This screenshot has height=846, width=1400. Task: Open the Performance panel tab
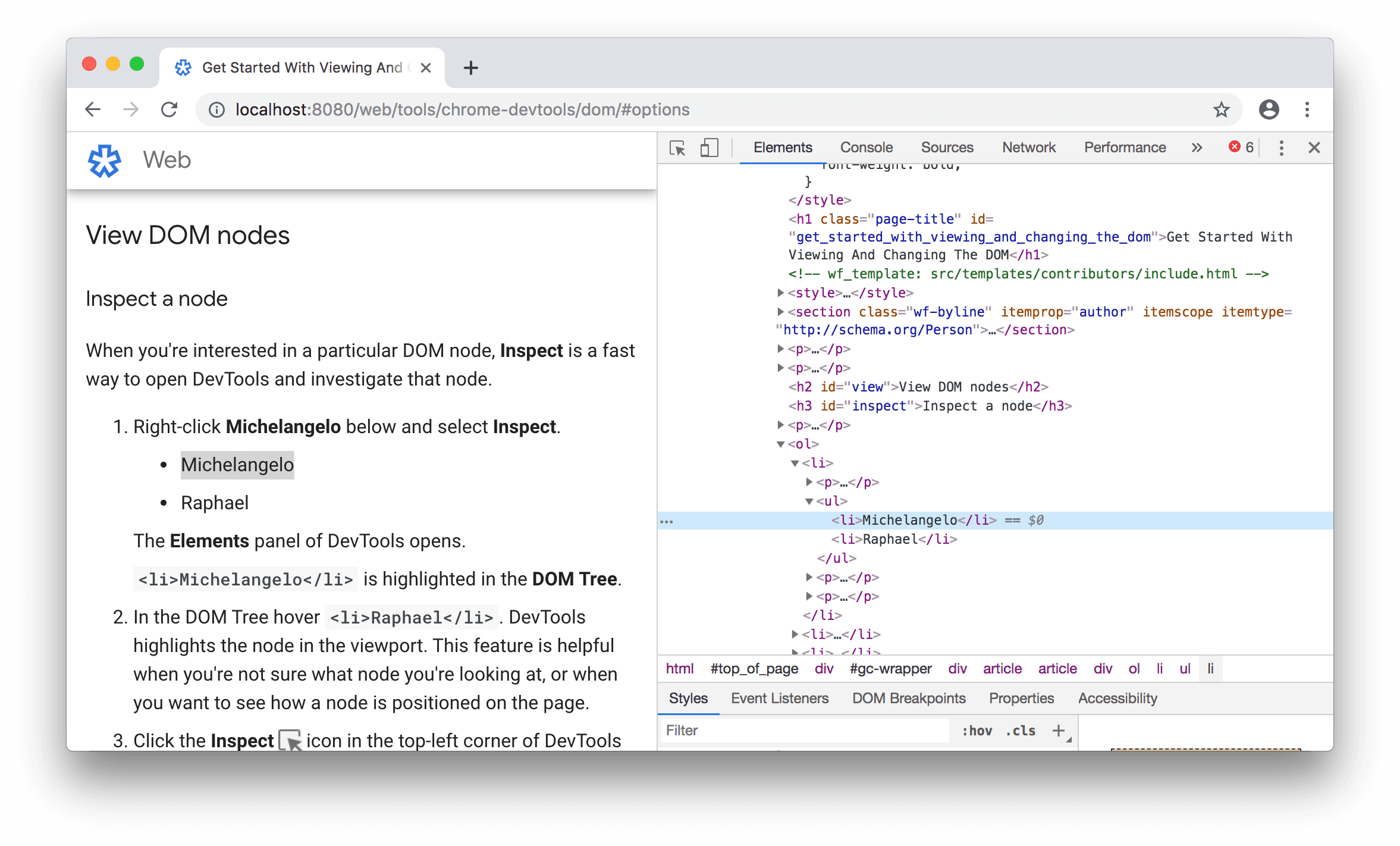(1124, 146)
